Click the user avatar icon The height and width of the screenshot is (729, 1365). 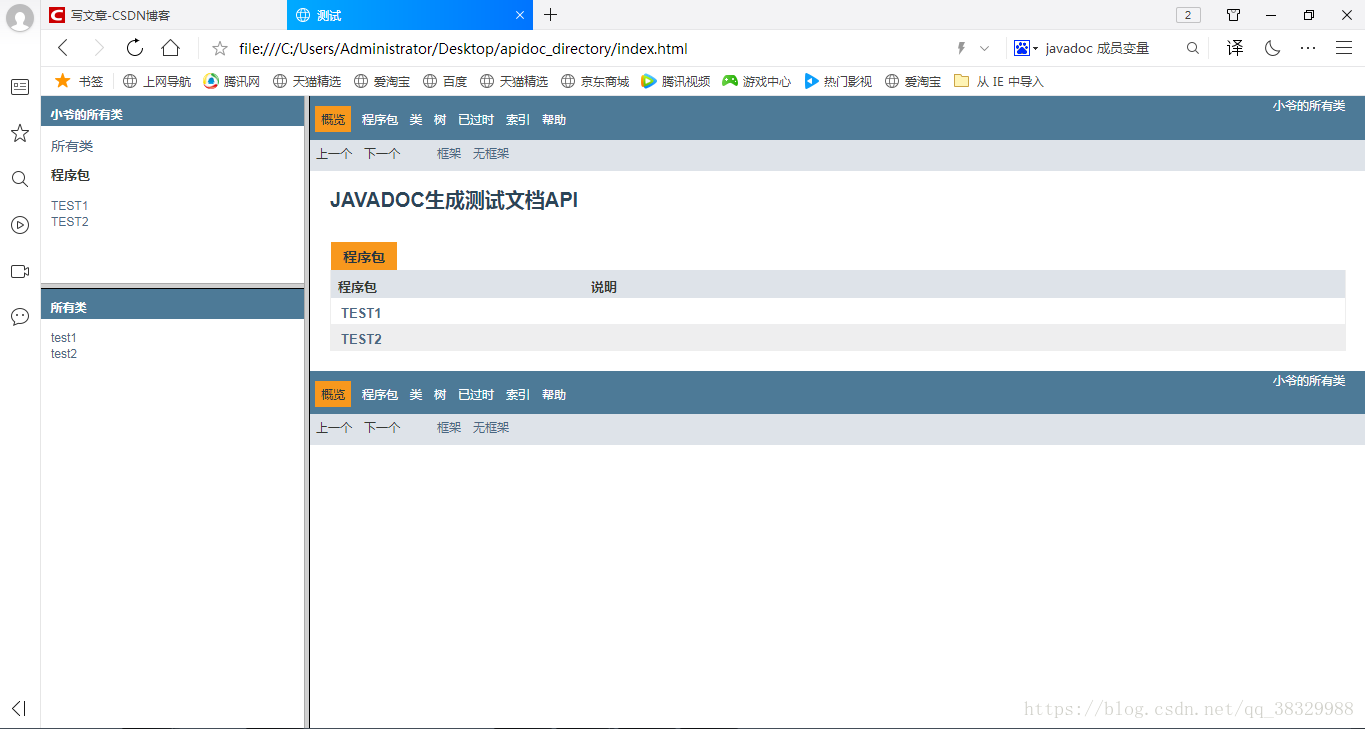[x=20, y=18]
